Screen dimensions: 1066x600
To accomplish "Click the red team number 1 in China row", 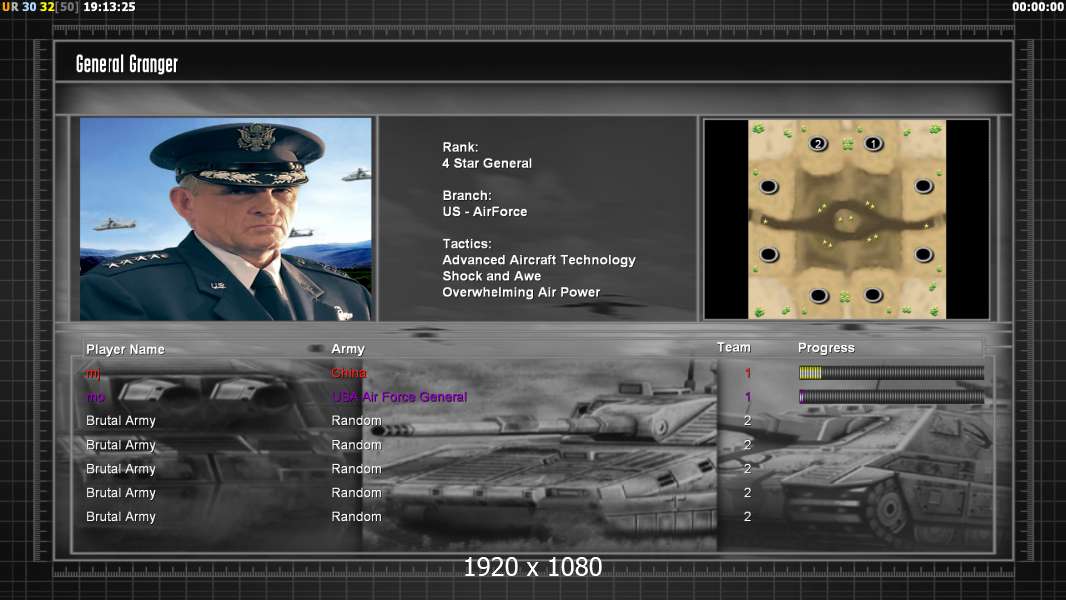I will [x=748, y=372].
